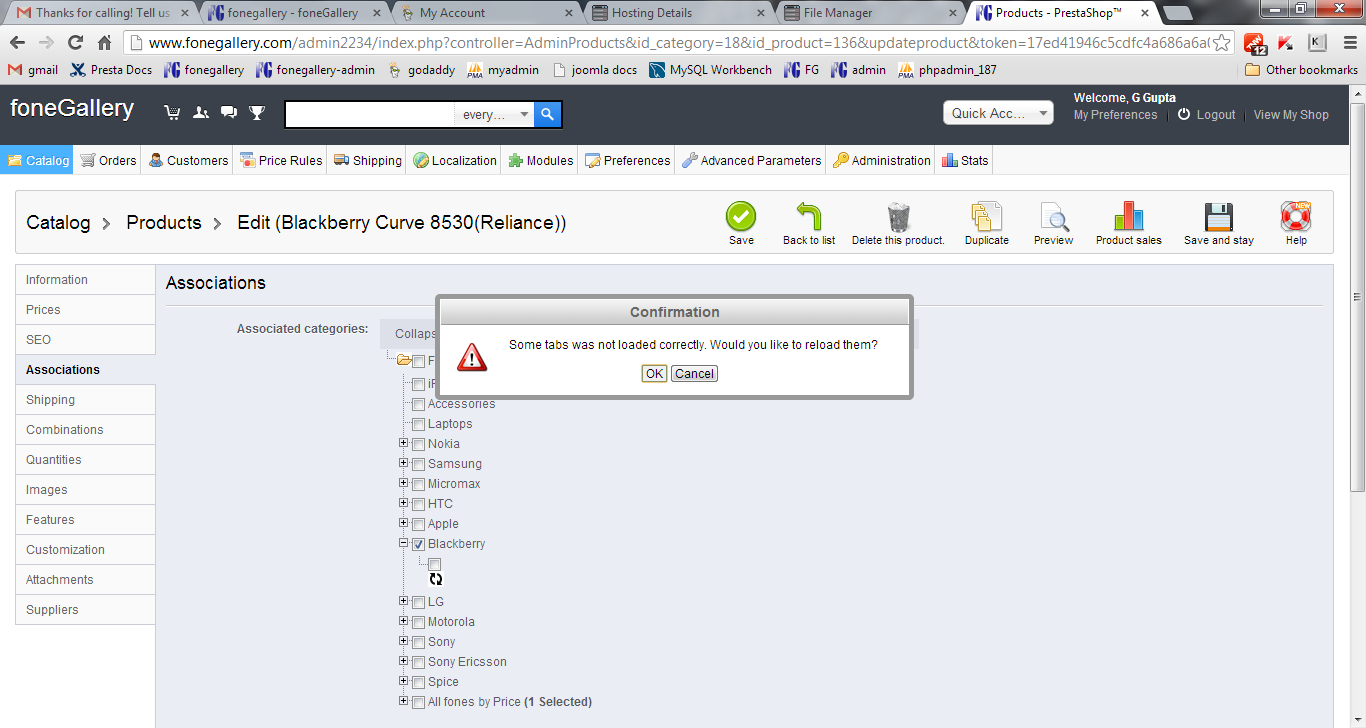Check the Nokia category checkbox

click(418, 444)
